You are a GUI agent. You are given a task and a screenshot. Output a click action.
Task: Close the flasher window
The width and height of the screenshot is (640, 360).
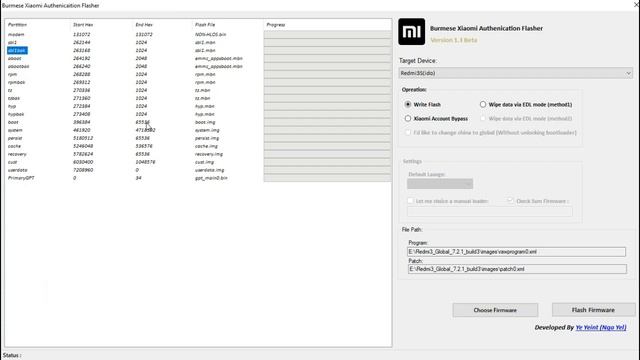pos(636,4)
